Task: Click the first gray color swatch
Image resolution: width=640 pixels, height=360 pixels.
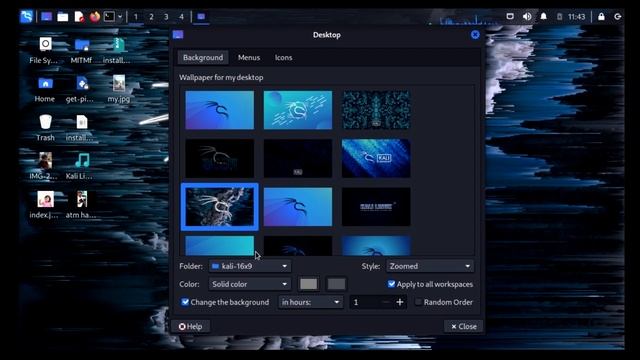Action: [309, 284]
